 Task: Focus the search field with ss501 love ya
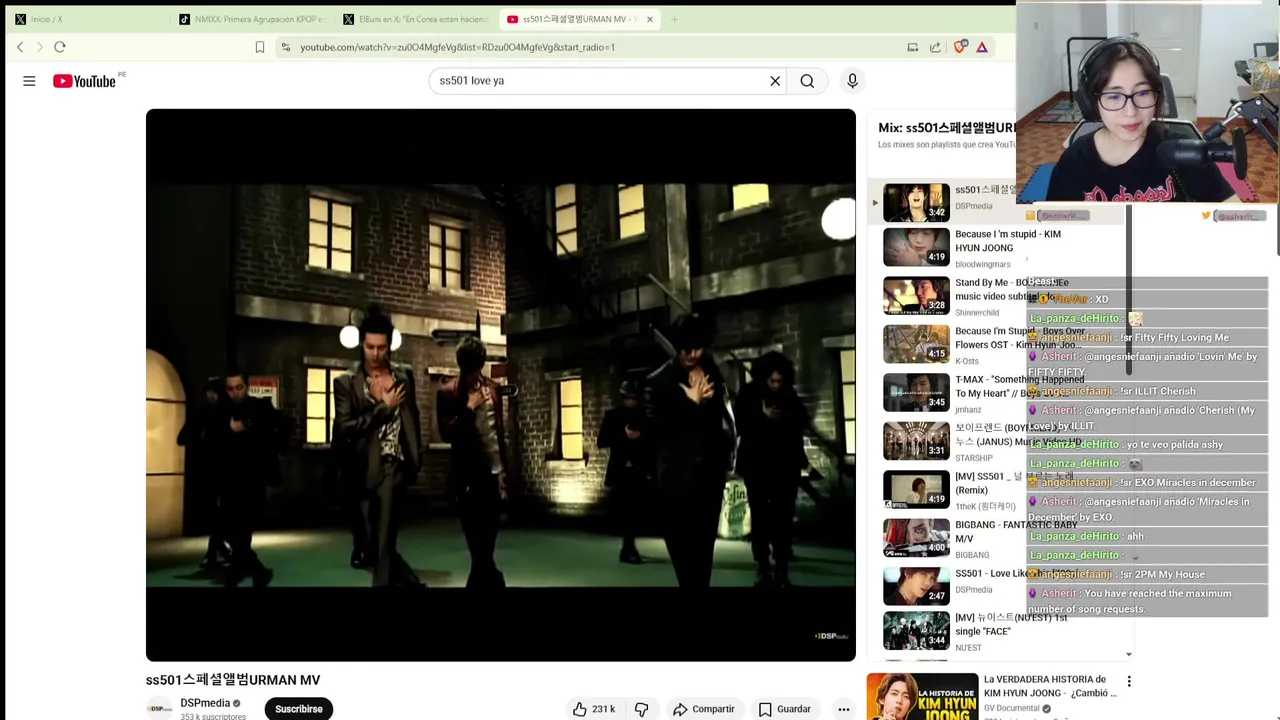[x=600, y=81]
